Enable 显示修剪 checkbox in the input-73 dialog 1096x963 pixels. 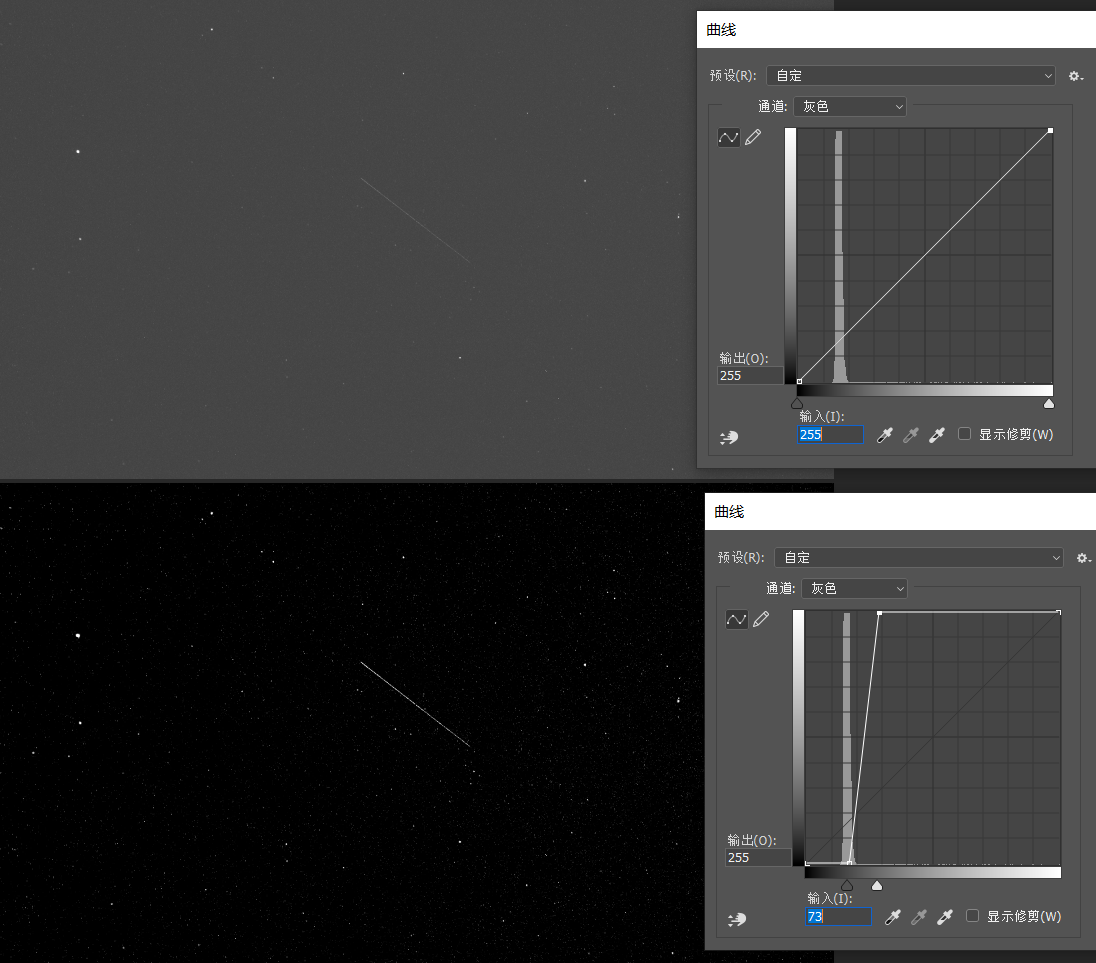point(972,916)
